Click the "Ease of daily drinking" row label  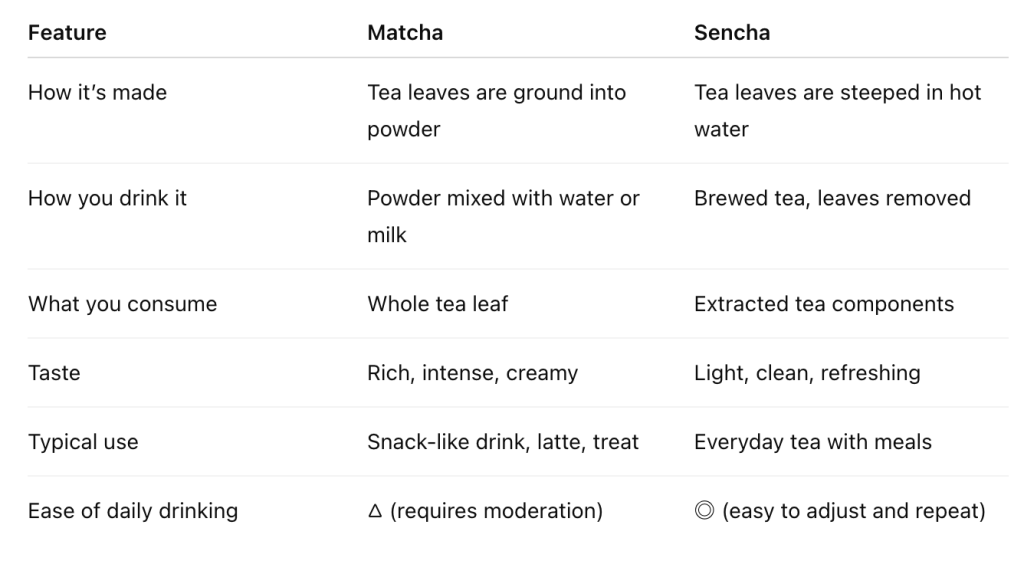133,511
